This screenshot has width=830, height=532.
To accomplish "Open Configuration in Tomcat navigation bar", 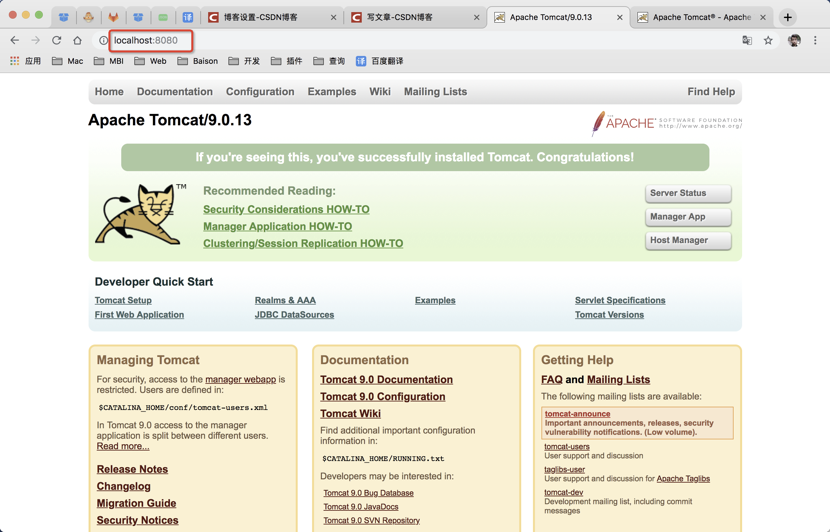I will coord(260,92).
